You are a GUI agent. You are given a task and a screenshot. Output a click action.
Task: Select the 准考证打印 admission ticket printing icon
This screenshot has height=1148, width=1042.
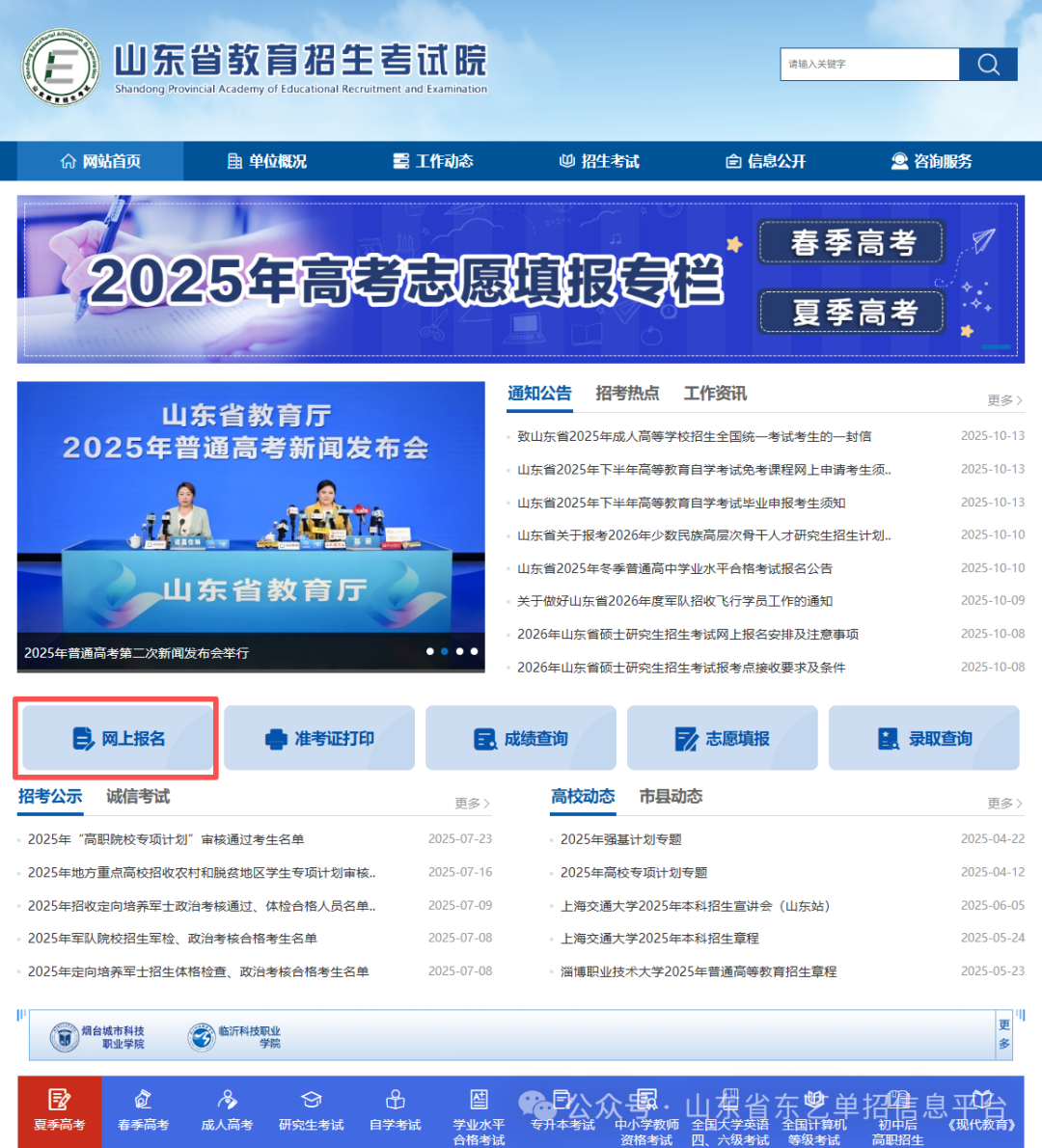pos(318,737)
